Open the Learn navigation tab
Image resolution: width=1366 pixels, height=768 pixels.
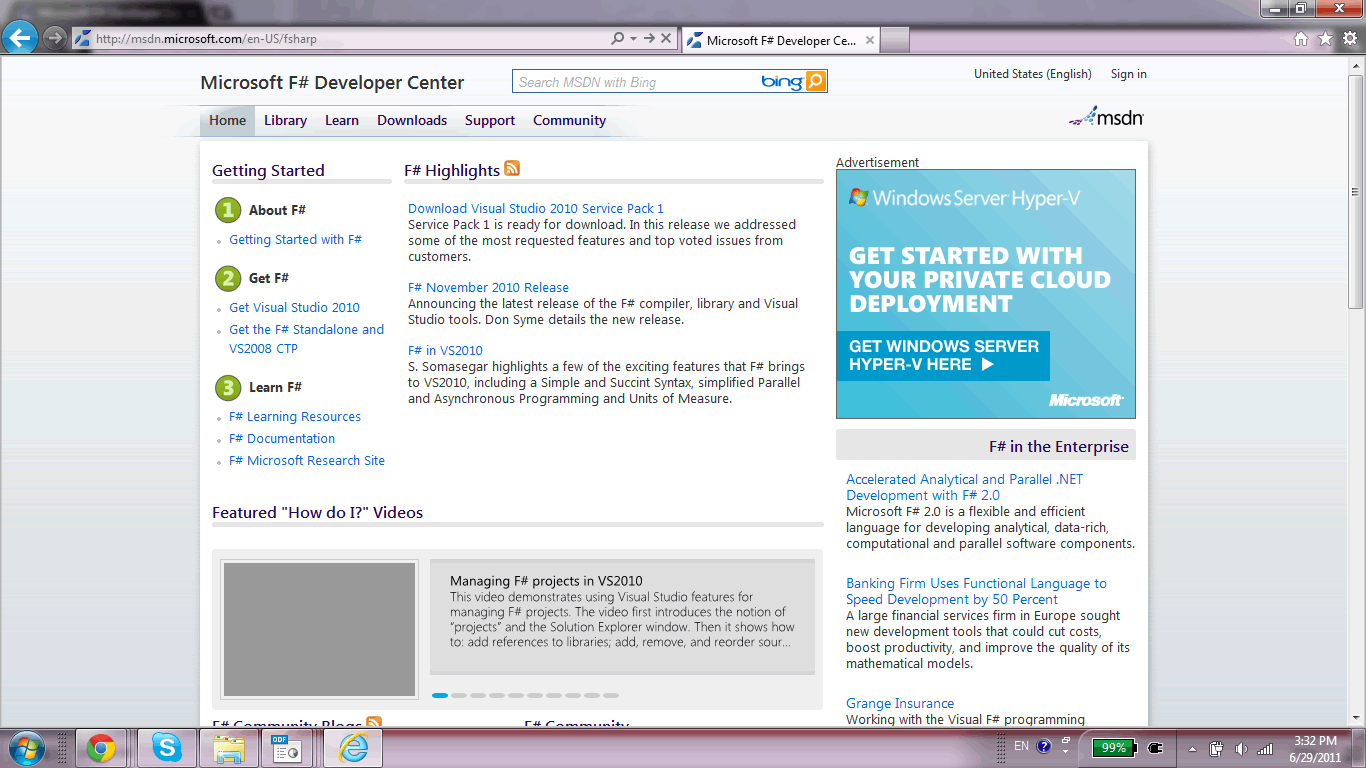click(342, 120)
